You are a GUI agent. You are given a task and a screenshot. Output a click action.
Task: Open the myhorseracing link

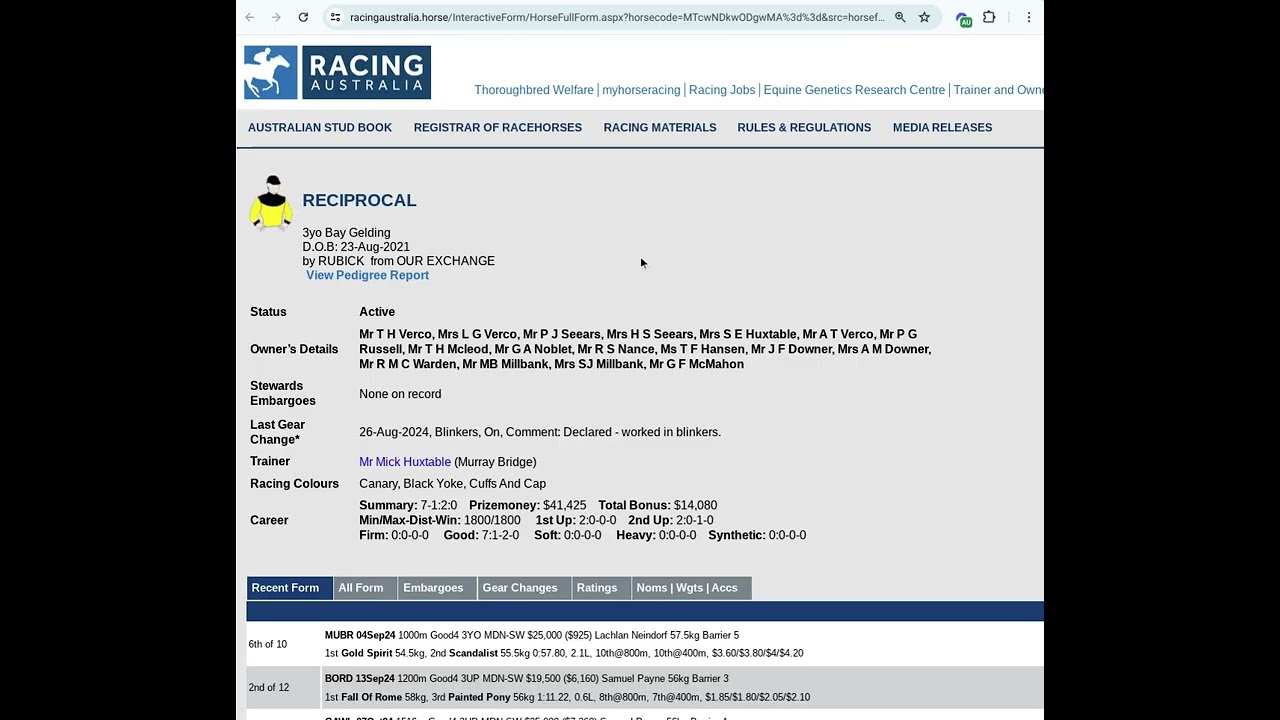coord(641,90)
